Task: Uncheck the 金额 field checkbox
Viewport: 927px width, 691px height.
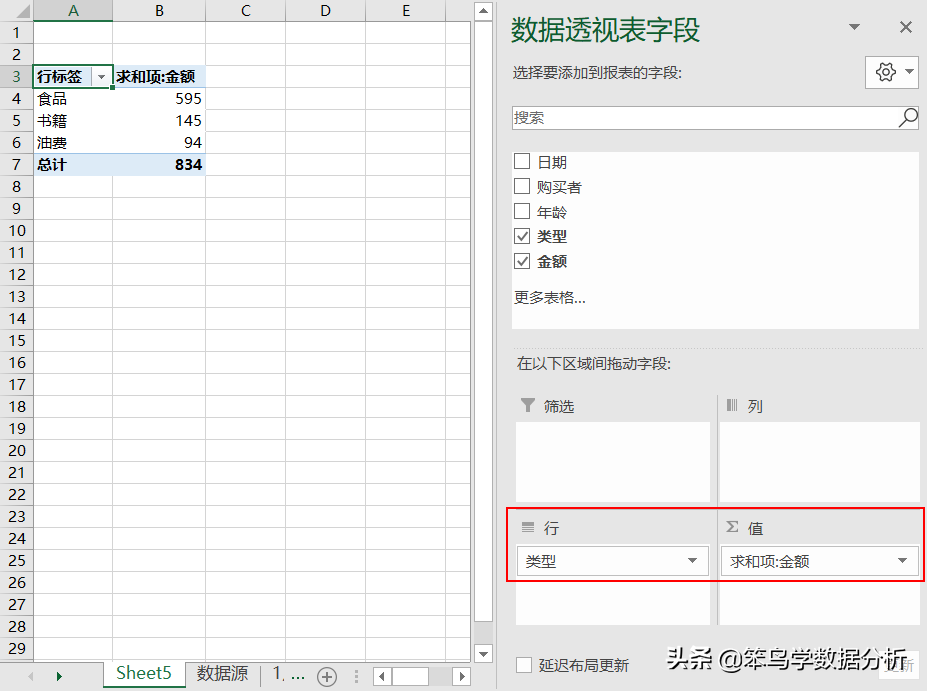Action: [522, 261]
